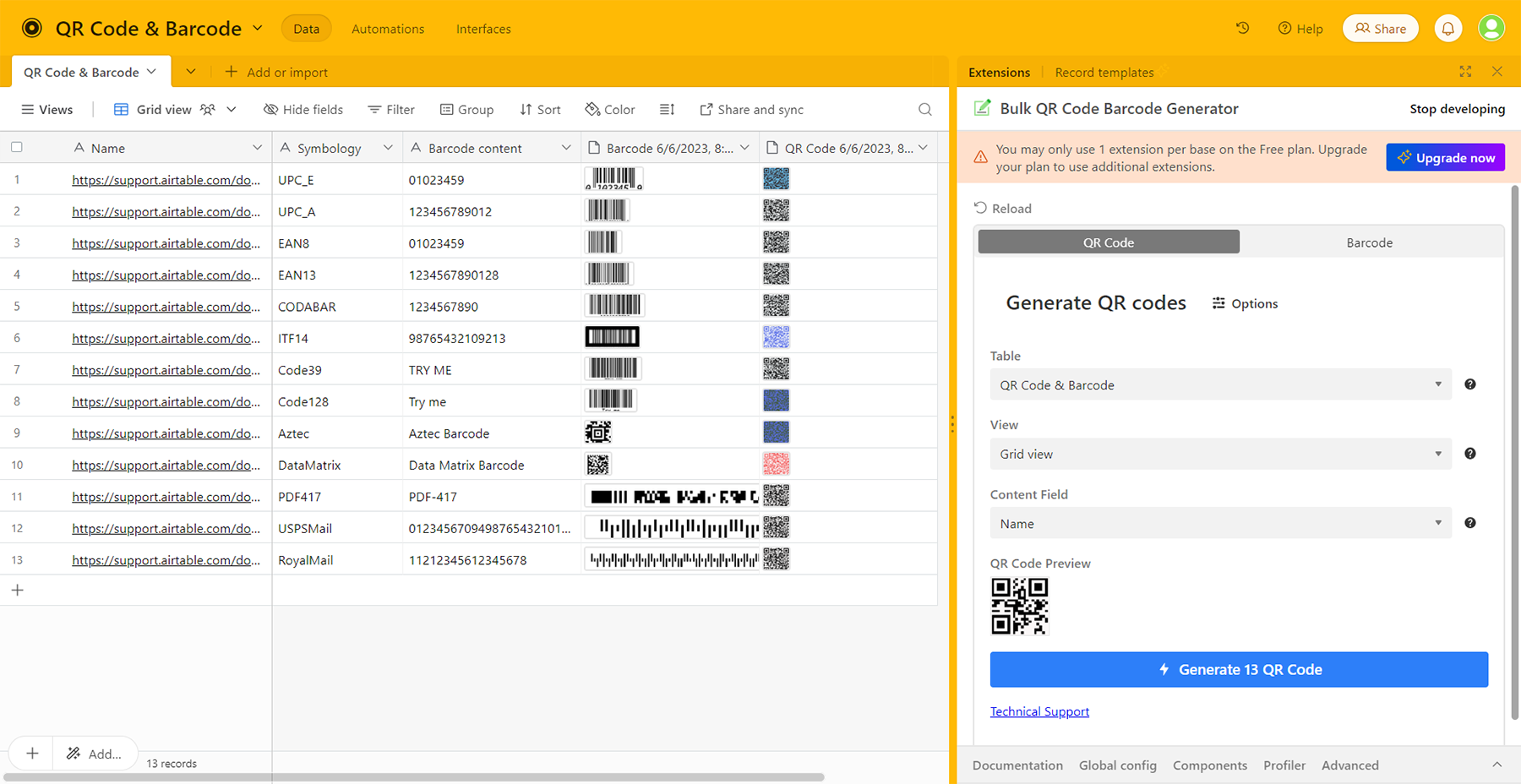Click bottom-left plus add button
Viewport: 1521px width, 784px height.
click(x=32, y=753)
